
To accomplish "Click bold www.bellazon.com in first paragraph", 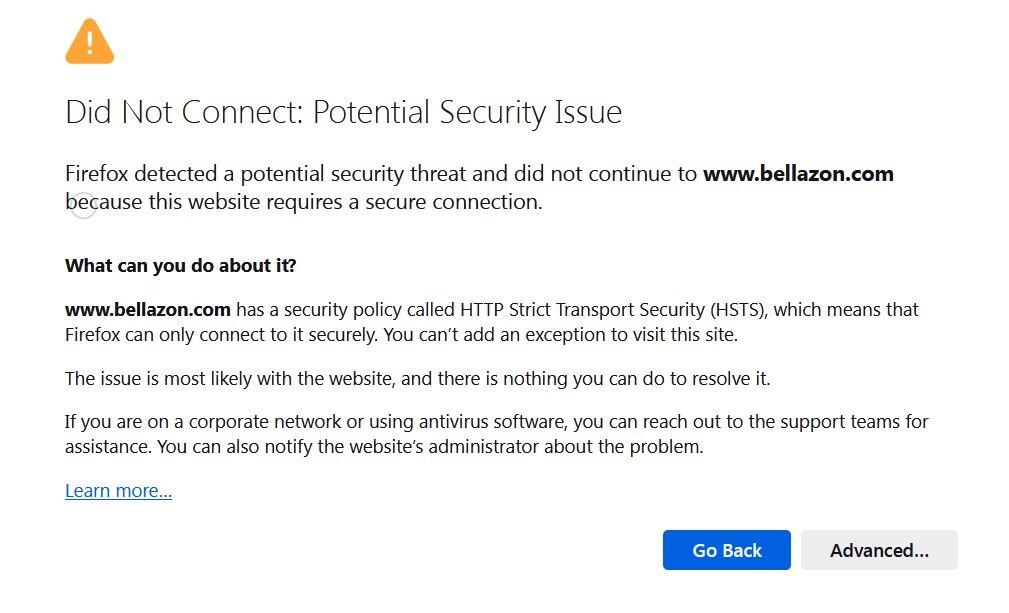I will pyautogui.click(x=798, y=174).
